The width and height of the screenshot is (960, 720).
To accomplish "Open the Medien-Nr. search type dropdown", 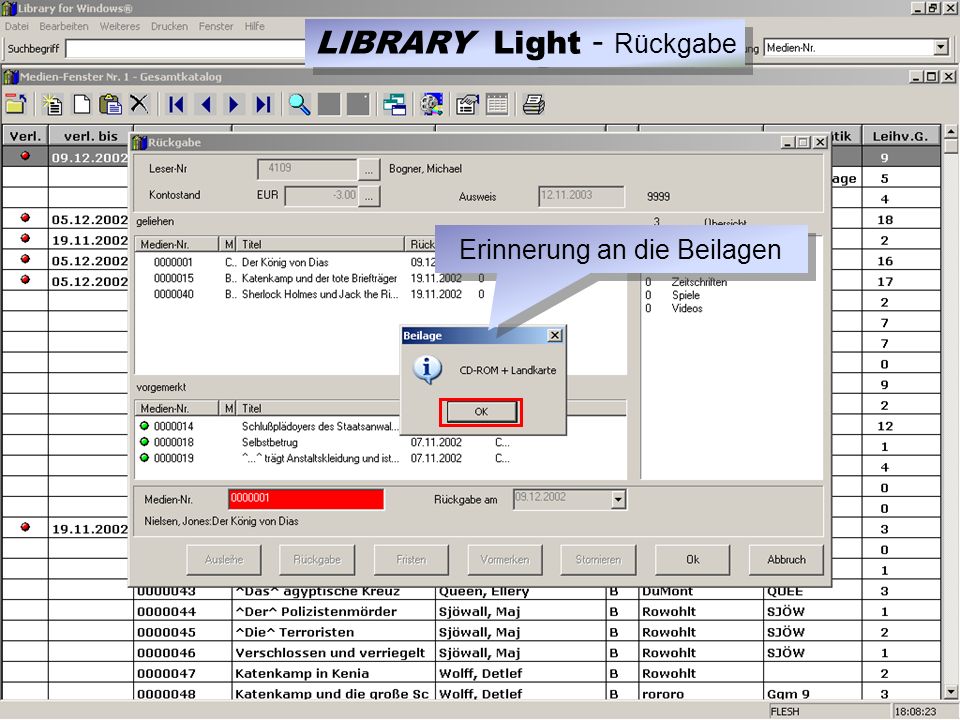I will click(941, 48).
